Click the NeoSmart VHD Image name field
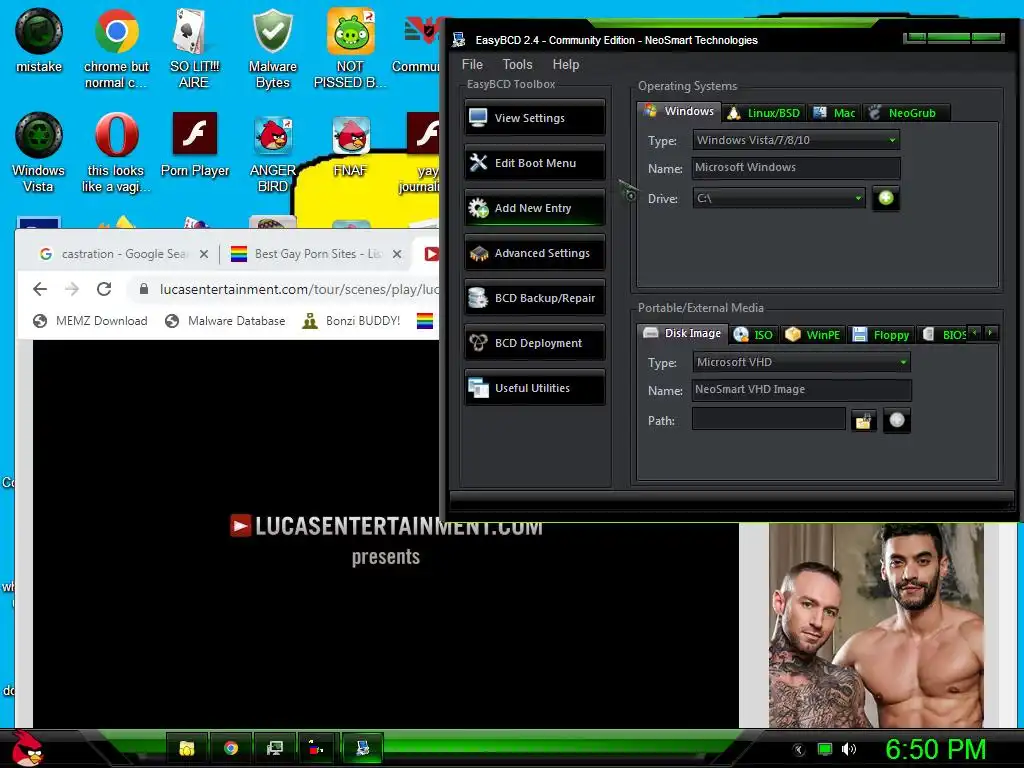Image resolution: width=1024 pixels, height=768 pixels. coord(801,390)
